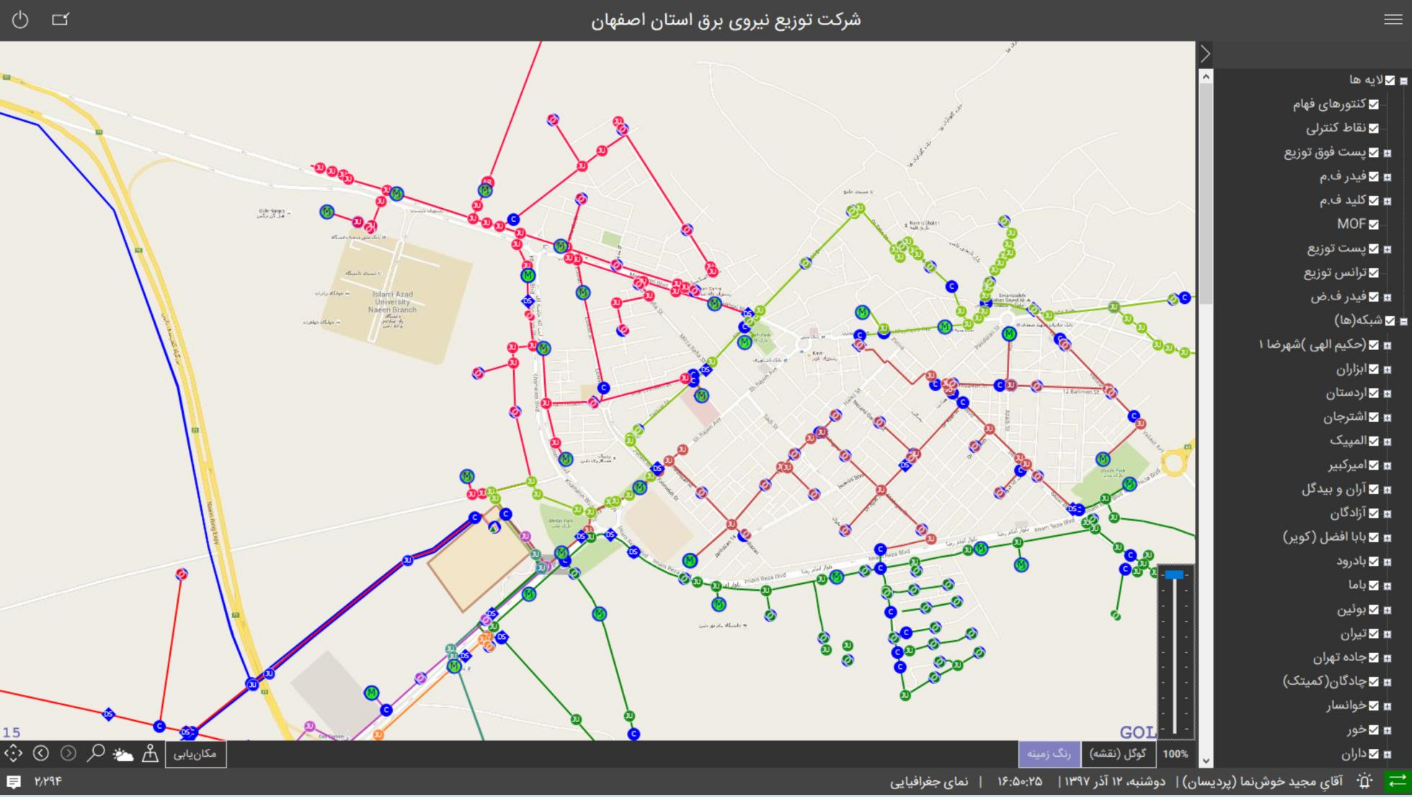Select the magnifier search tool
Image resolution: width=1412 pixels, height=797 pixels.
click(x=96, y=753)
